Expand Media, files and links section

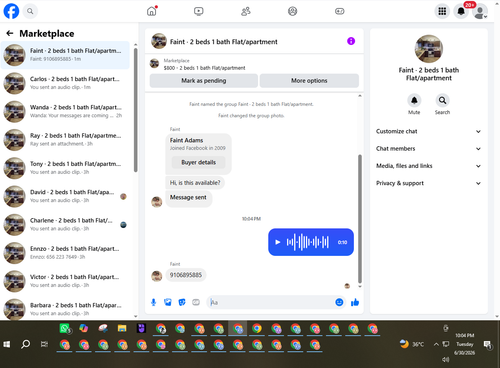[429, 166]
